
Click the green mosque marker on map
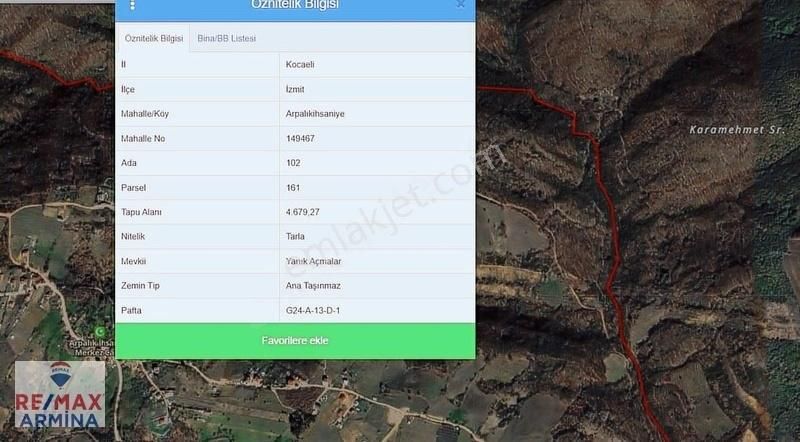pos(101,332)
